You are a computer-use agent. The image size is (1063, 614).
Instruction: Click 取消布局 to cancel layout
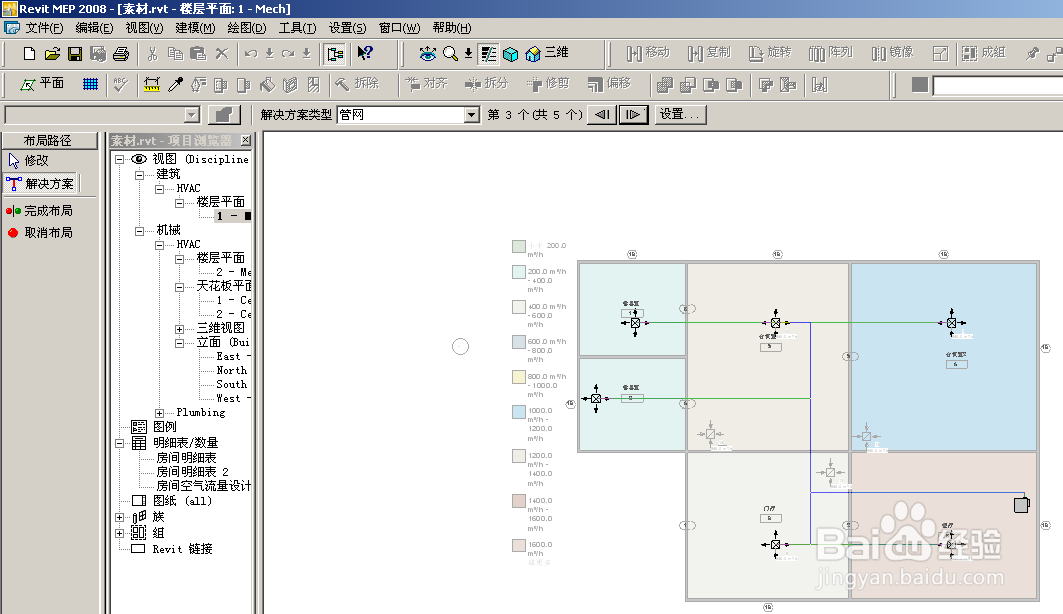(x=39, y=232)
